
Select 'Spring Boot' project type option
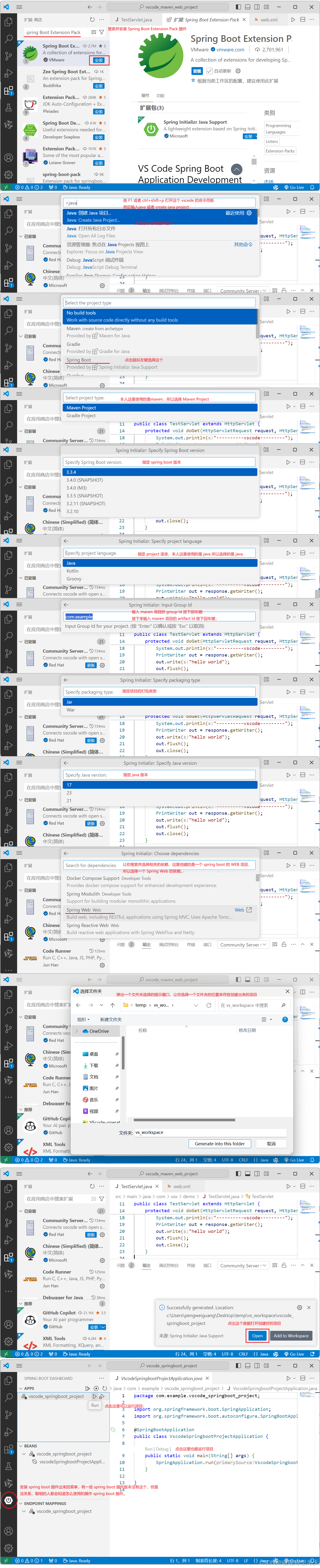pyautogui.click(x=160, y=363)
